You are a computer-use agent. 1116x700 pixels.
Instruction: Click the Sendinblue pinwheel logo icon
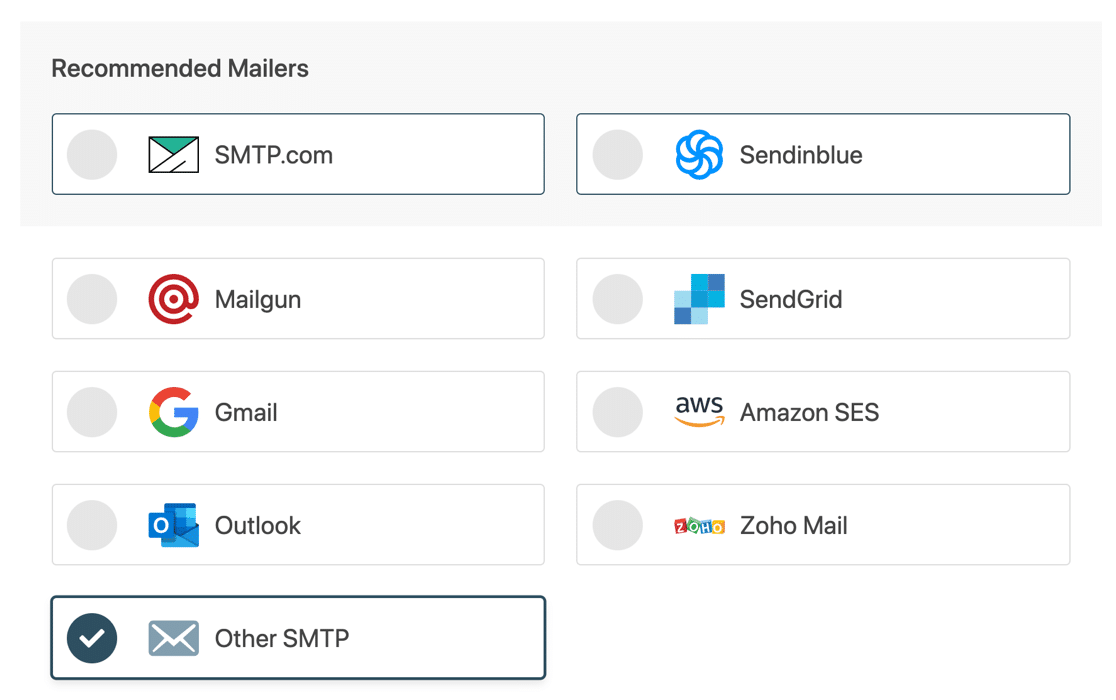click(700, 153)
